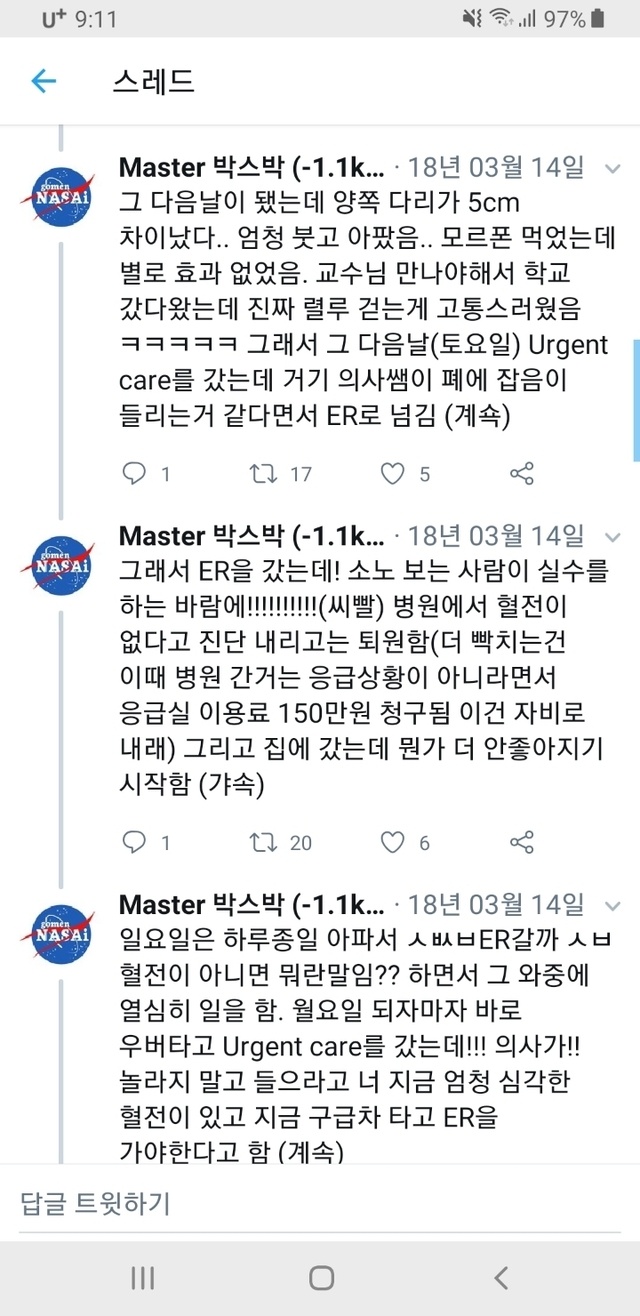Tap the Android back navigation button
Image resolution: width=640 pixels, height=1316 pixels.
tap(501, 1277)
